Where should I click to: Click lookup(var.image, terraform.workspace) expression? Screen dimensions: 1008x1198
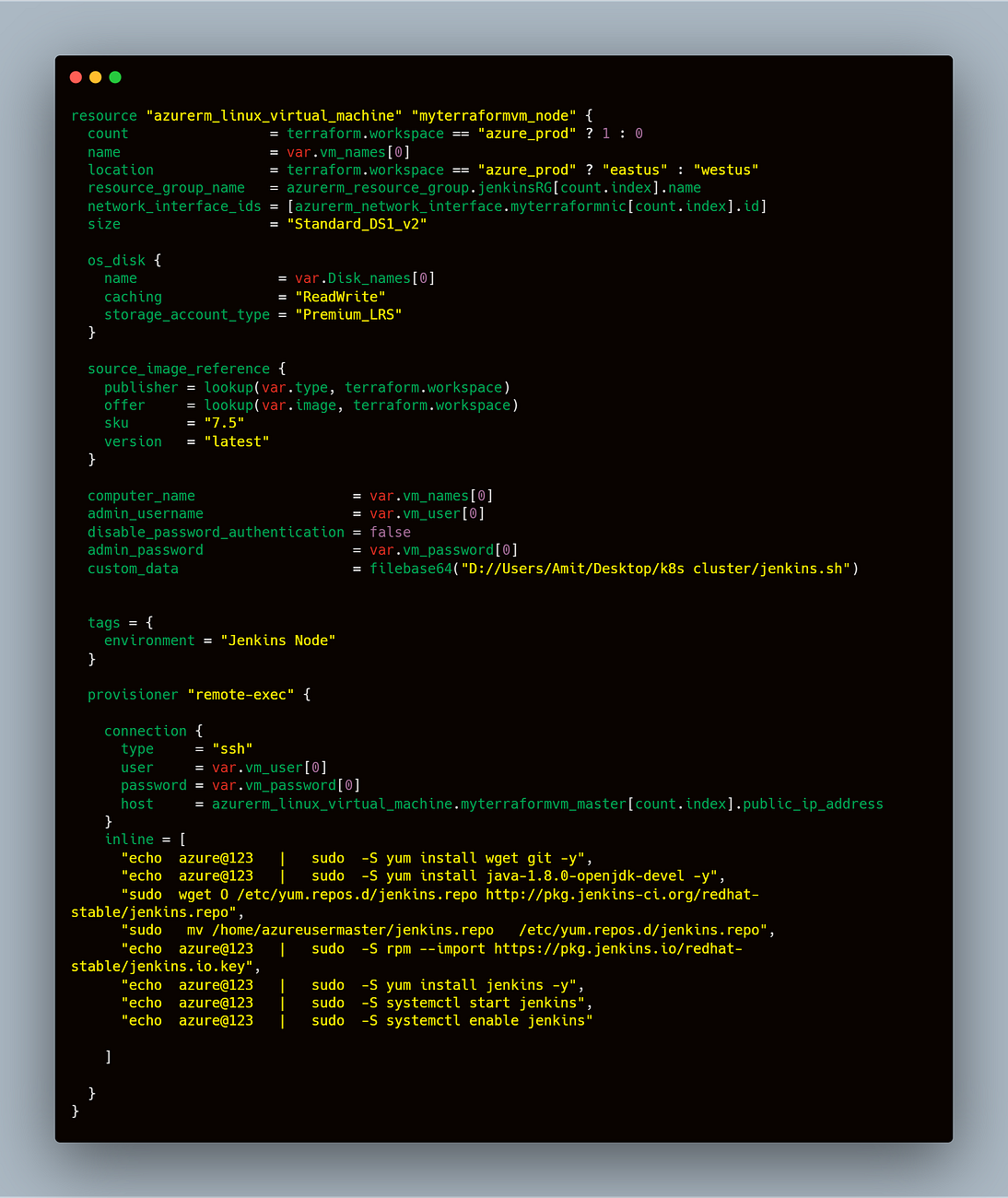tap(361, 406)
